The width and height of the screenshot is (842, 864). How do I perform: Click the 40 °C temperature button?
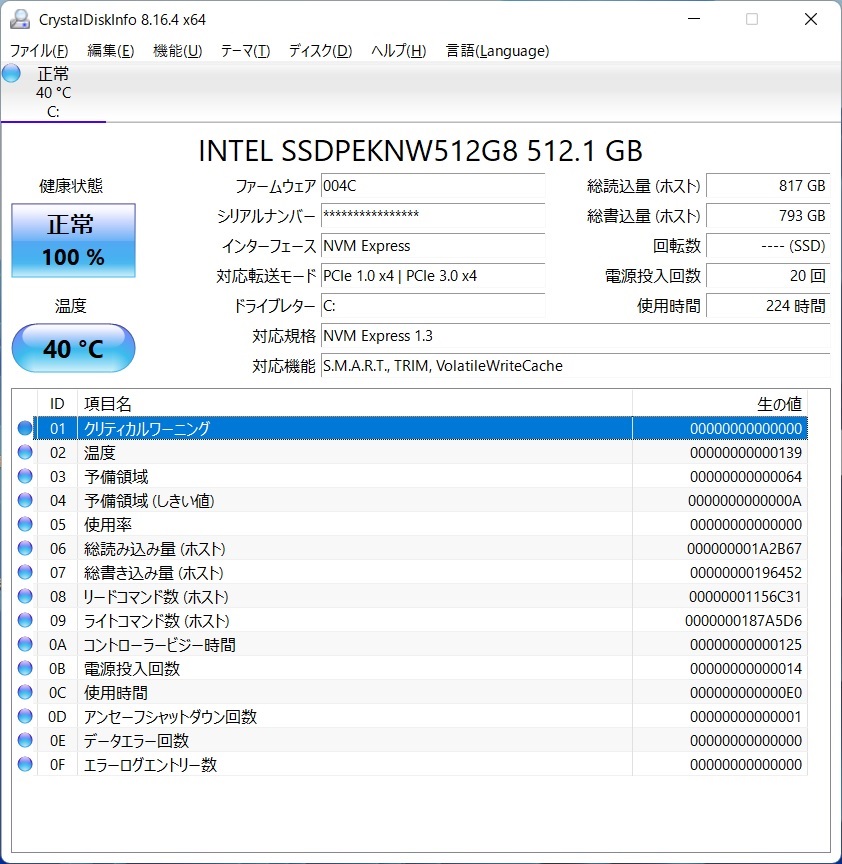click(x=73, y=348)
